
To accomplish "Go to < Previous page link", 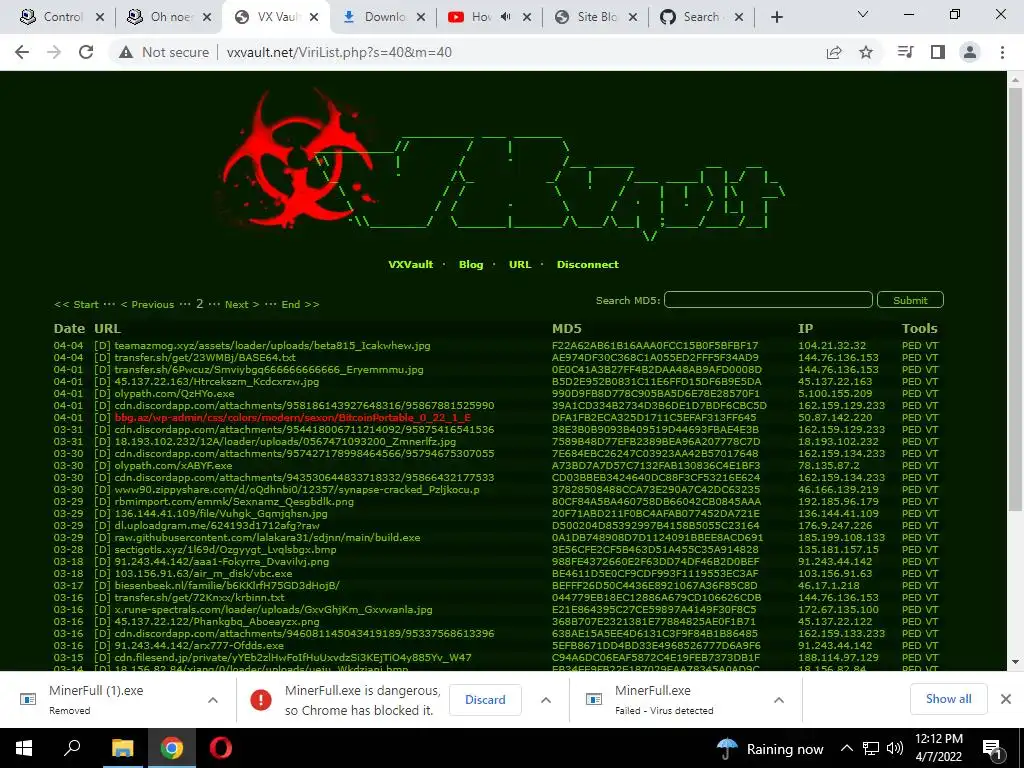I will 148,304.
